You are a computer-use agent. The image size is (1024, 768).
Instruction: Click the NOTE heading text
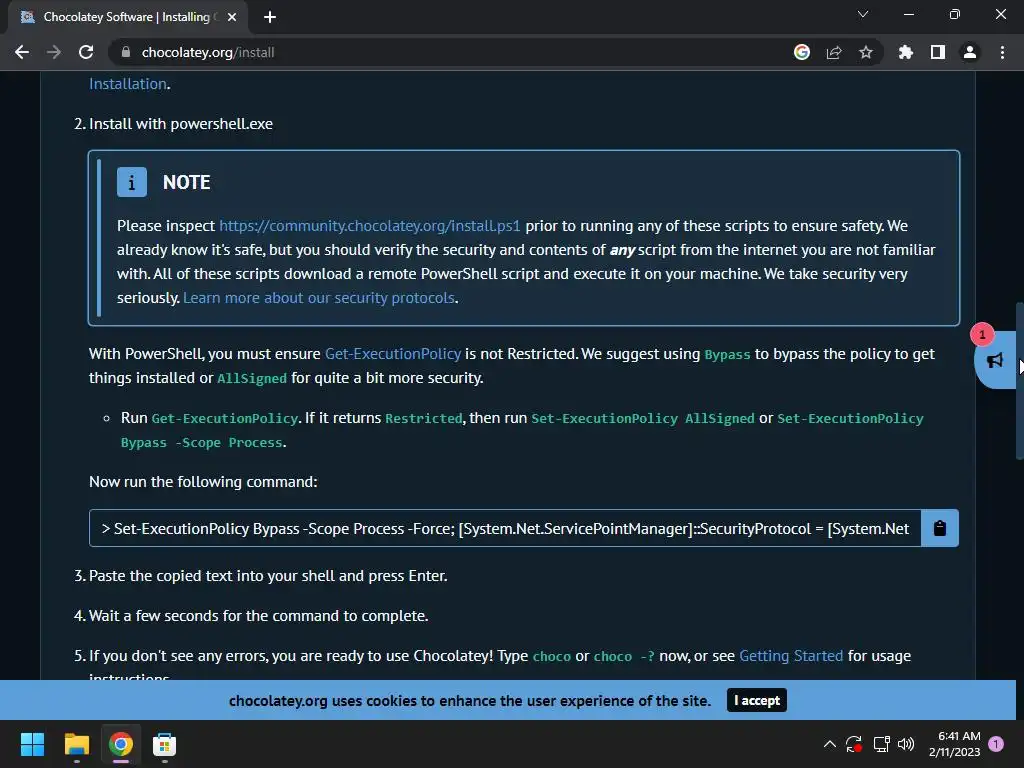click(187, 182)
